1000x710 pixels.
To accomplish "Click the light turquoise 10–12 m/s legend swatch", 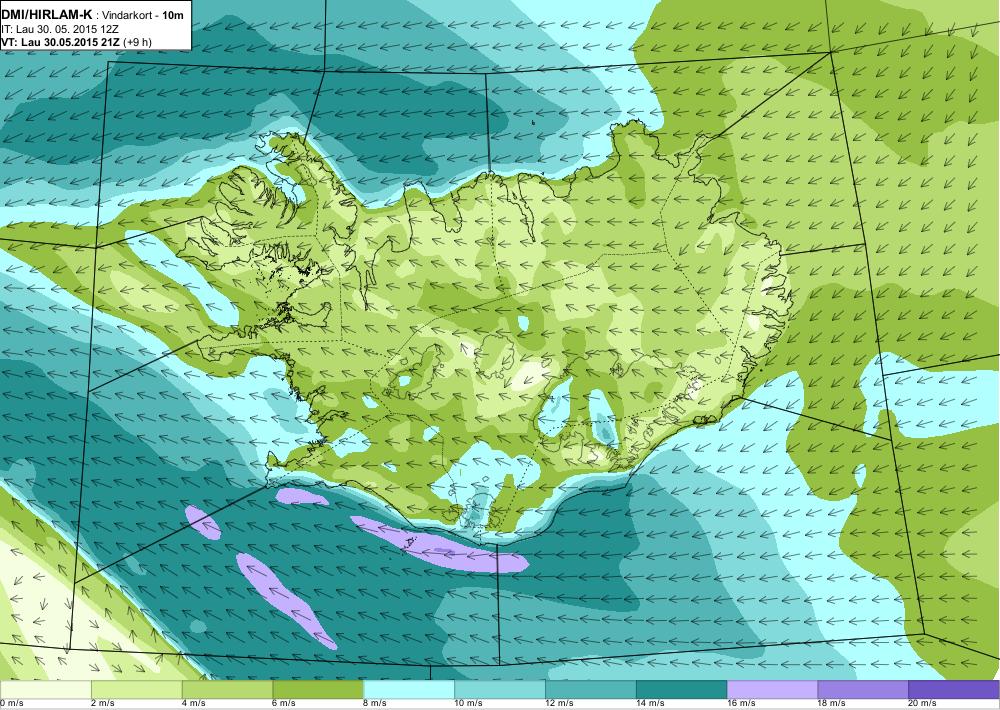I will click(500, 690).
